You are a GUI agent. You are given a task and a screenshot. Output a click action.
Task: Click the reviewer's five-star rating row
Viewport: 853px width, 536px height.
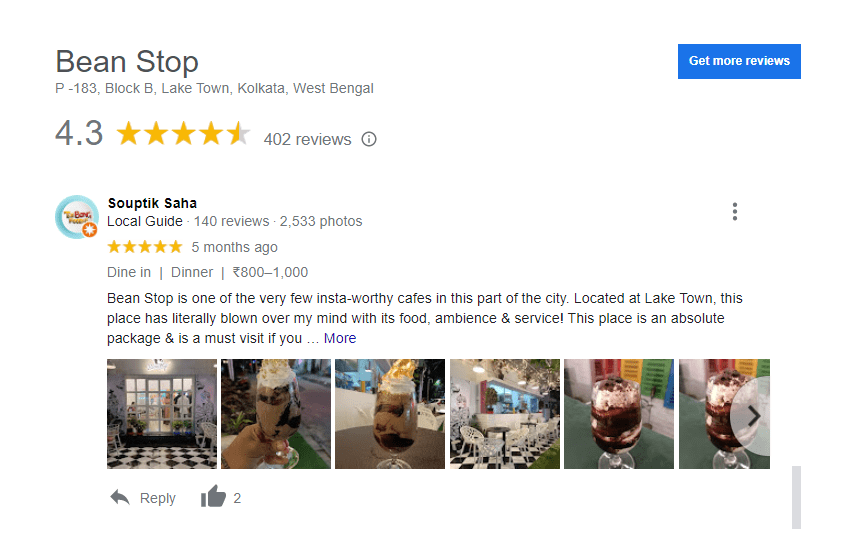pos(145,247)
